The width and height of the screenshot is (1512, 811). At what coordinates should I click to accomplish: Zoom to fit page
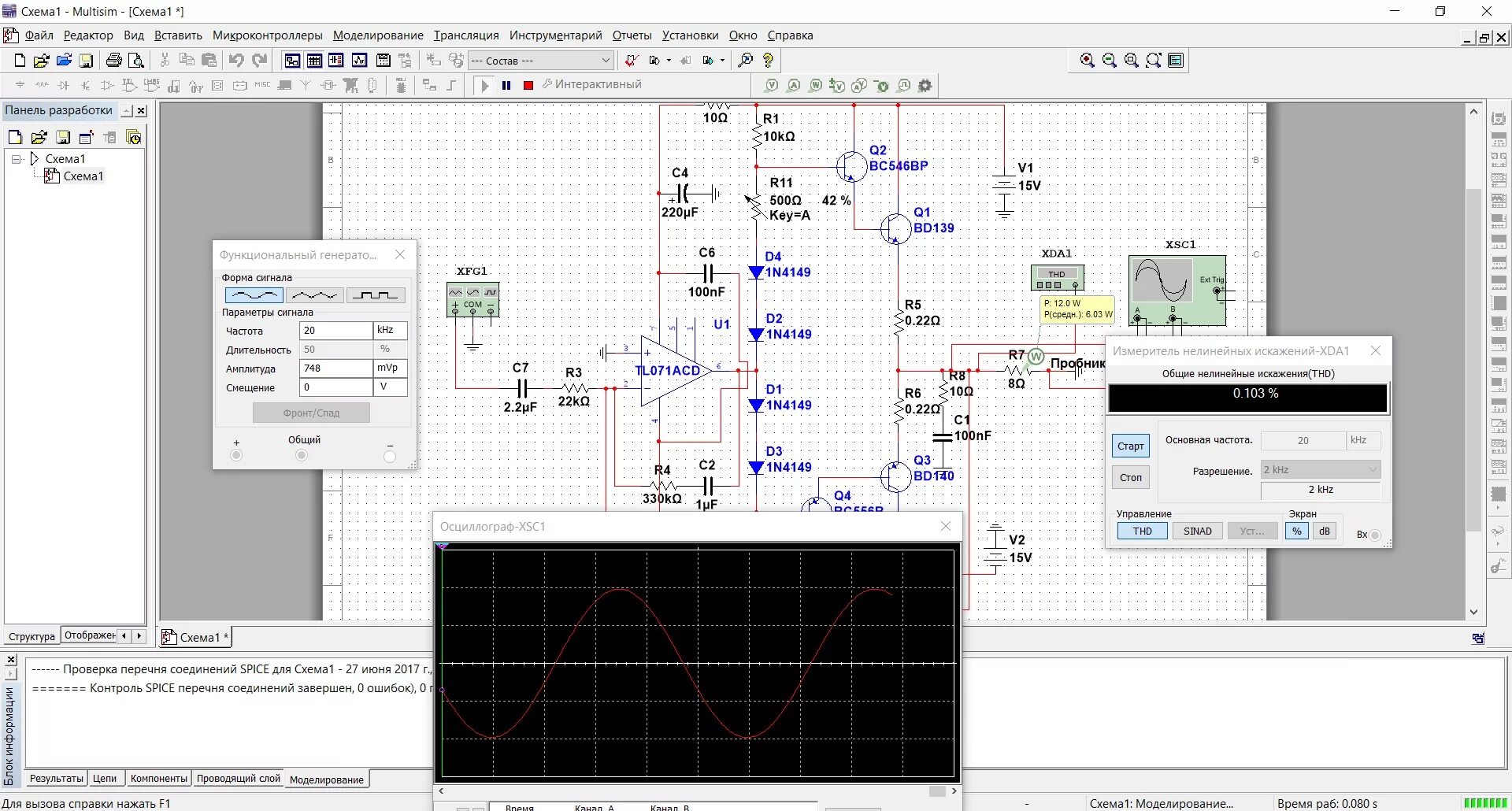pos(1154,61)
